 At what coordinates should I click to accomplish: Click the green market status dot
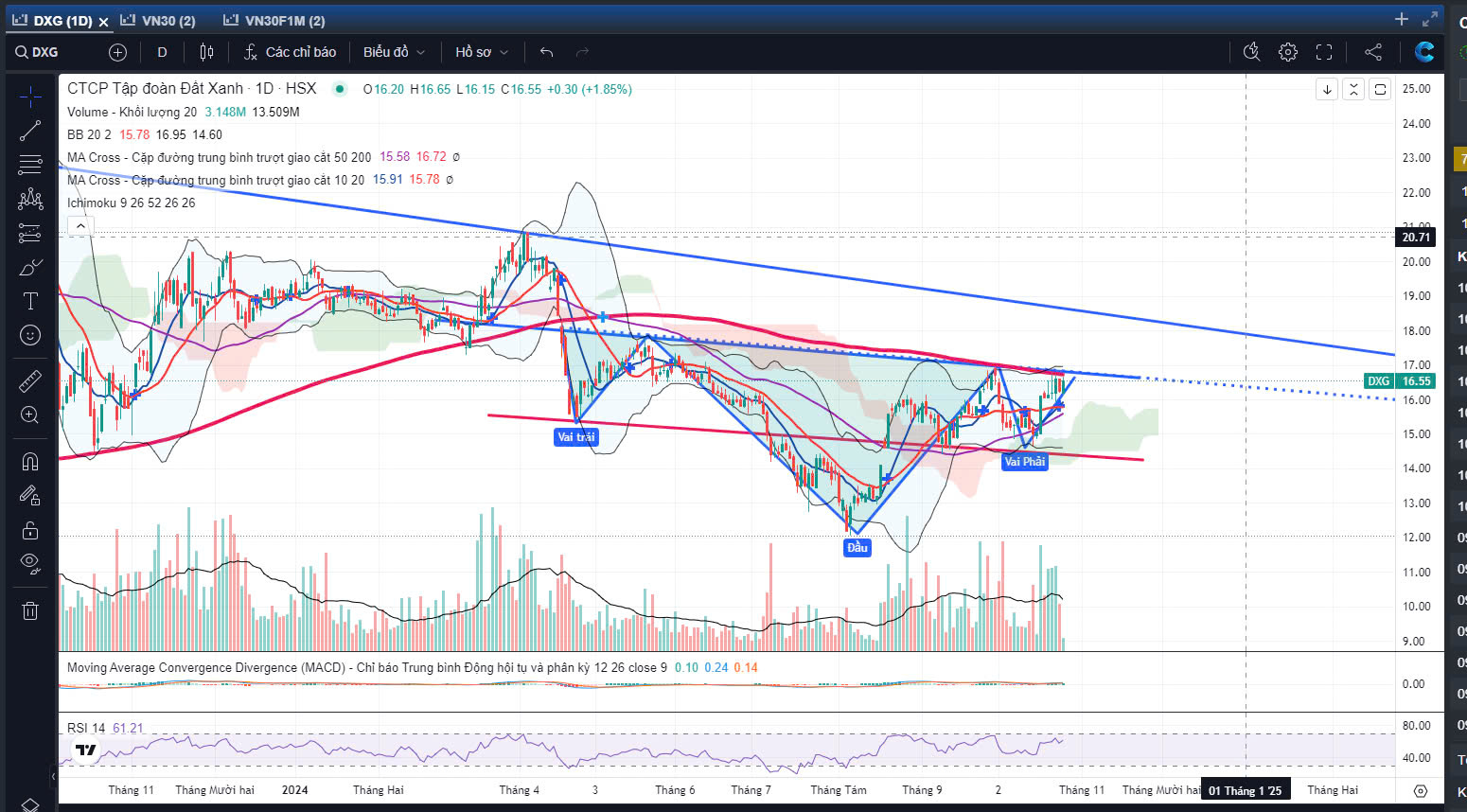pos(339,89)
